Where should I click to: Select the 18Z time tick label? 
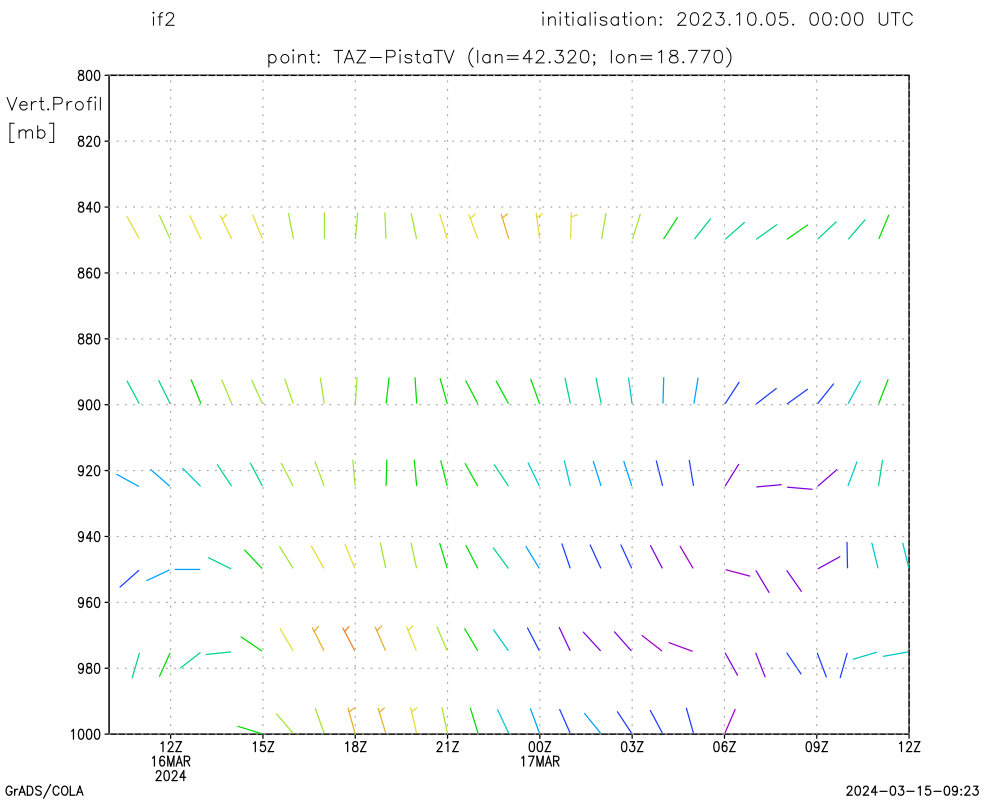[355, 747]
